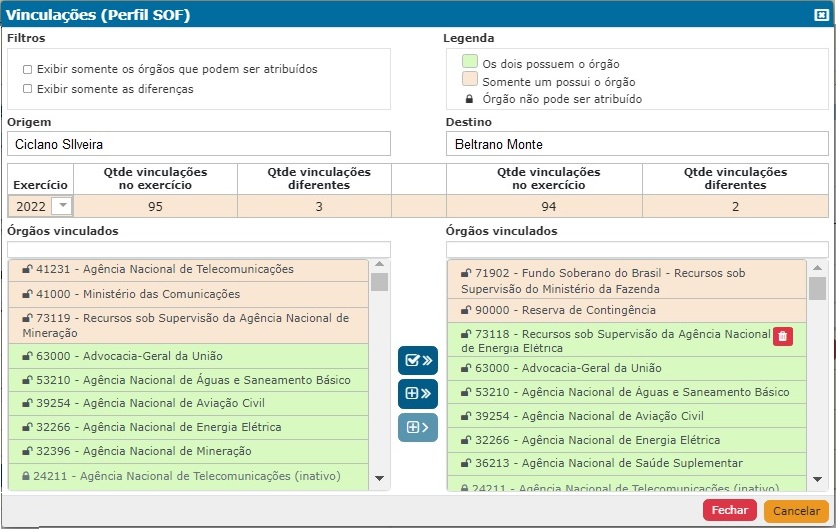Viewport: 836px width, 529px height.
Task: Click unlock icon of destination 32266 row
Action: 466,440
